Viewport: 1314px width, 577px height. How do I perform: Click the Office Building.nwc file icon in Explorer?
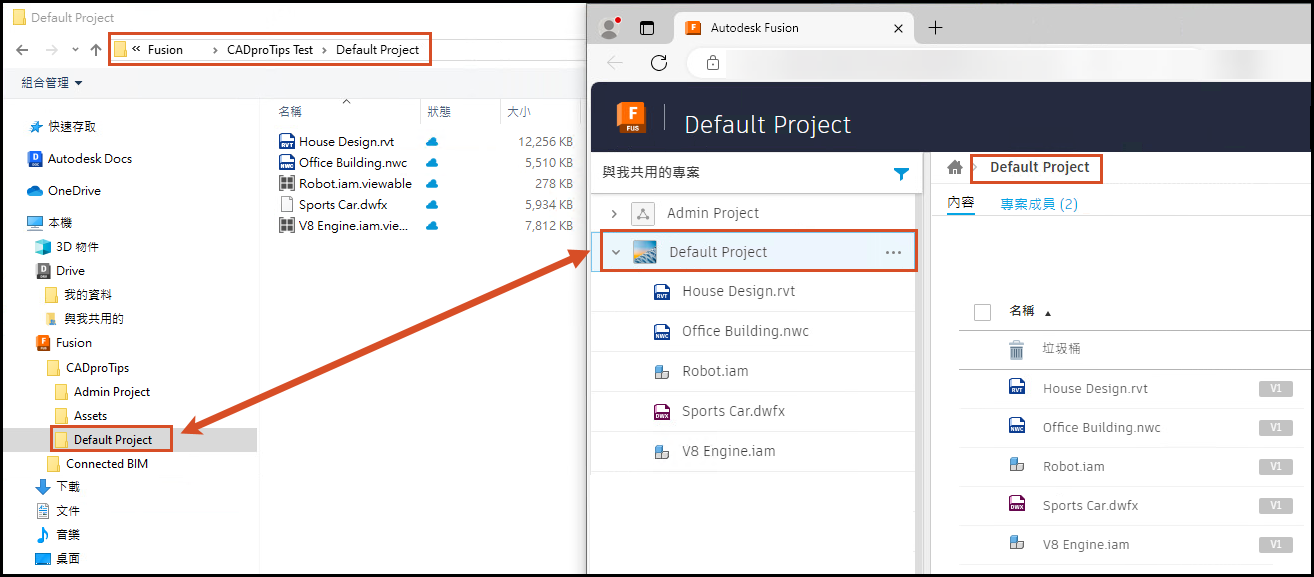click(x=287, y=162)
